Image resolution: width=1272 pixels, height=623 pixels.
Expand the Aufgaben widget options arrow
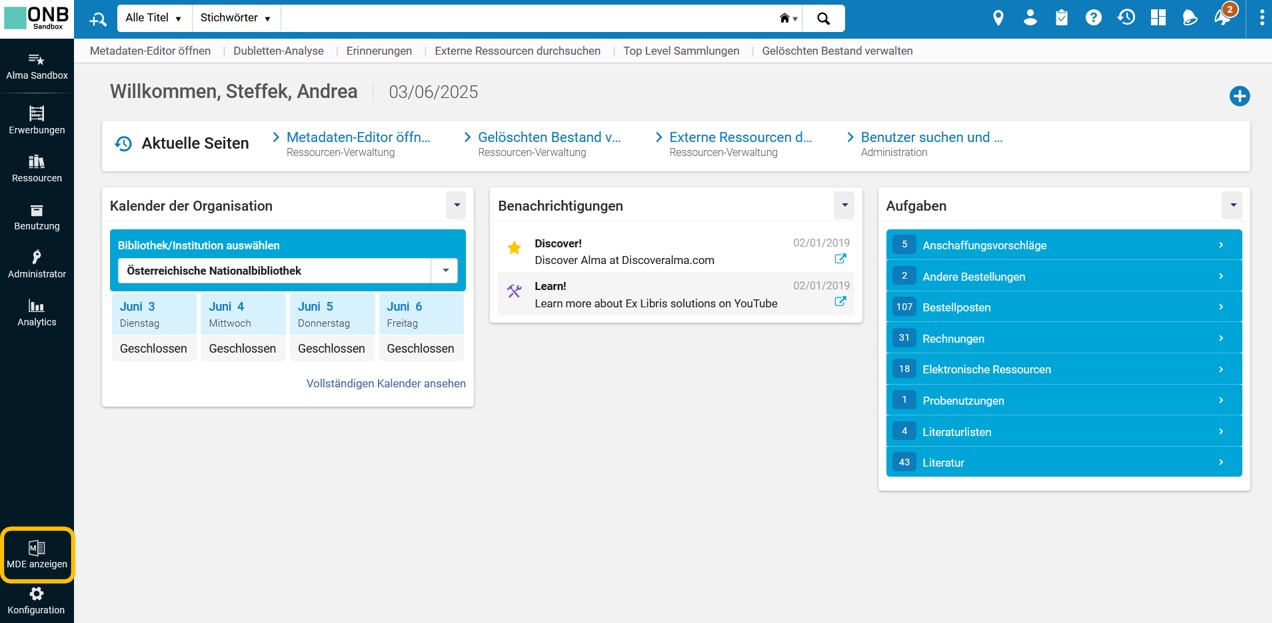pyautogui.click(x=1232, y=205)
